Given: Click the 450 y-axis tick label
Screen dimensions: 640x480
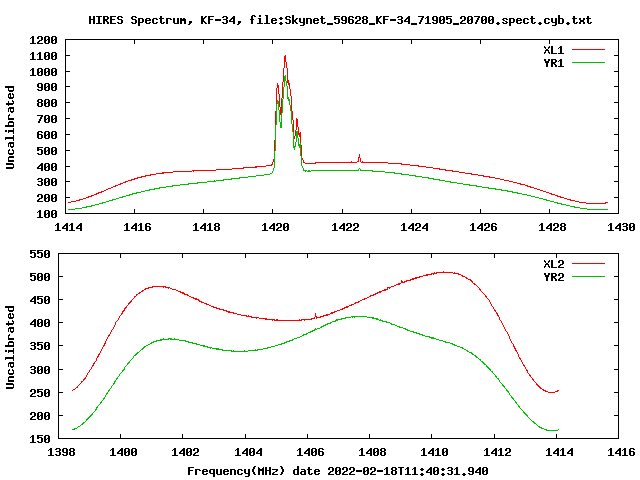Looking at the screenshot, I should tap(40, 300).
